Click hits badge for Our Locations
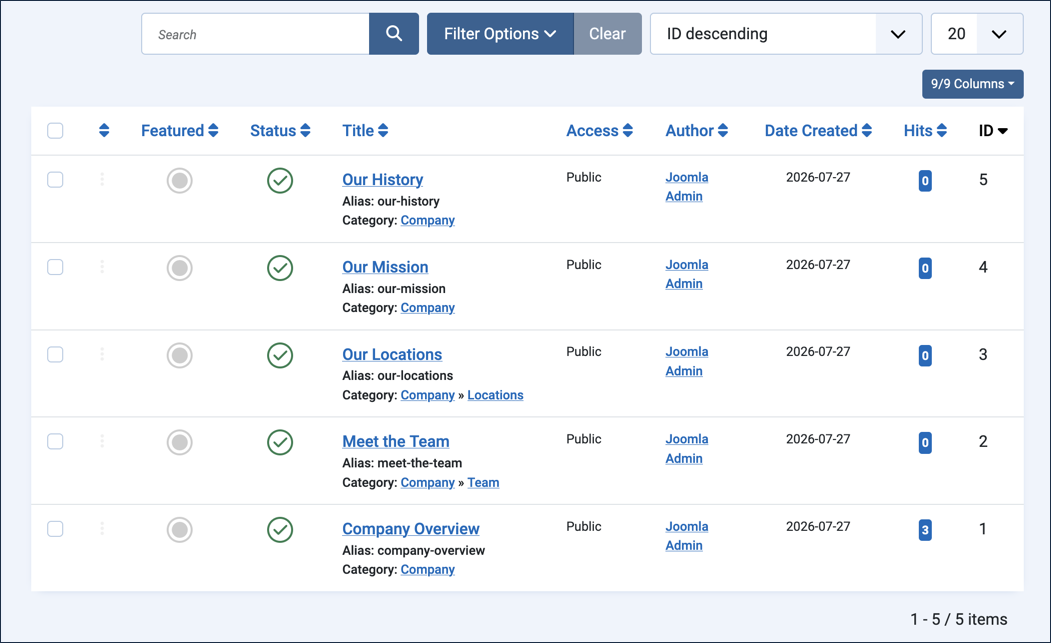This screenshot has width=1051, height=643. 925,355
